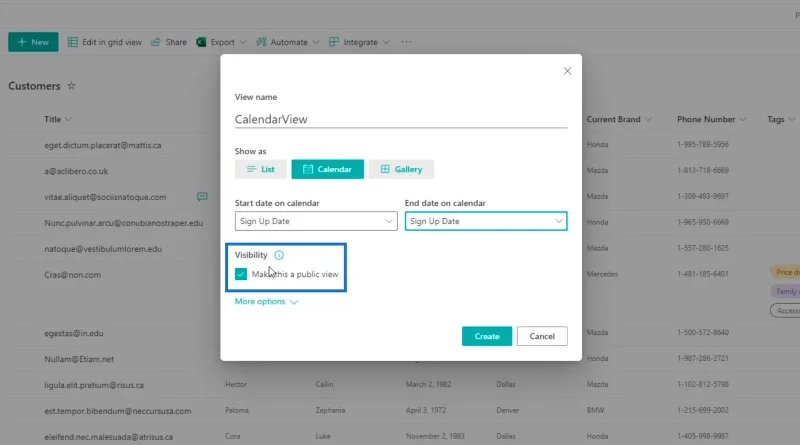The height and width of the screenshot is (445, 800).
Task: Click egestas@in.edu title
Action: click(73, 333)
